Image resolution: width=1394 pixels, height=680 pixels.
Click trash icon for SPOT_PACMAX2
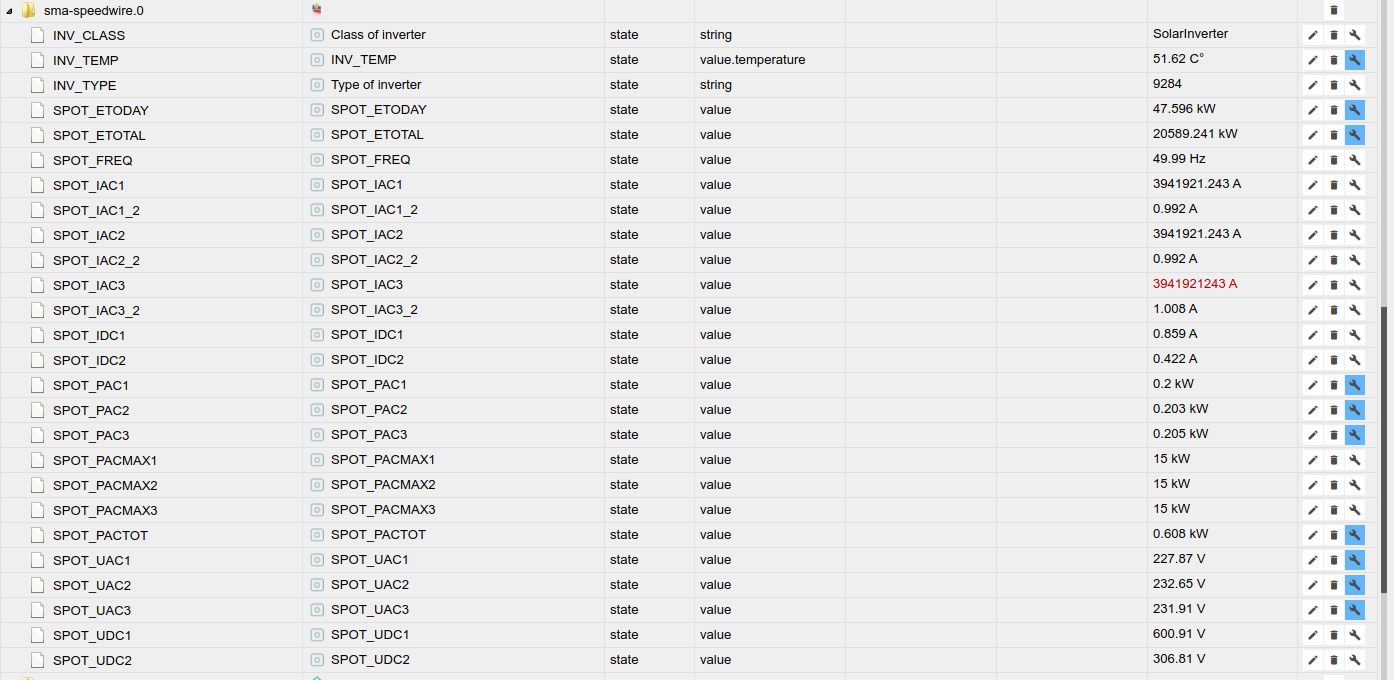[x=1333, y=485]
